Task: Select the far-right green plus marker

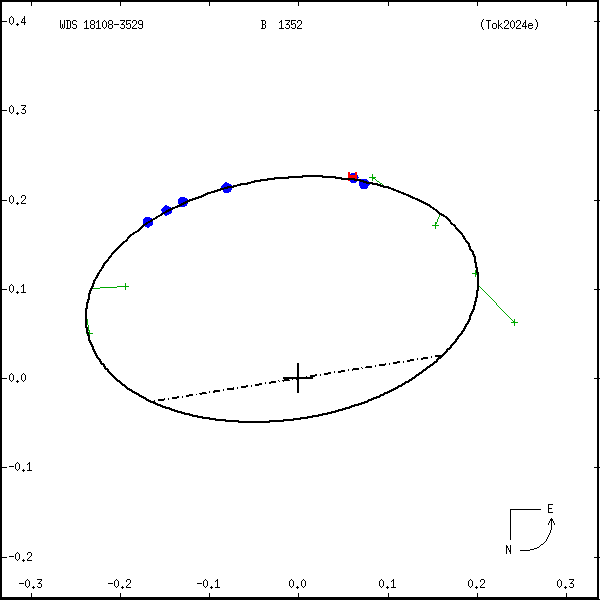Action: (x=514, y=322)
